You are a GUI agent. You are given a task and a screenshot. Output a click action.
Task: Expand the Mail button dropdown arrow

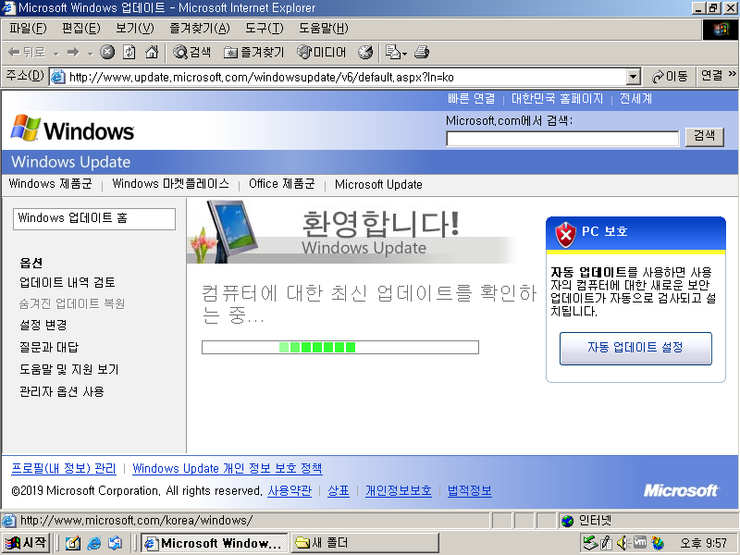(x=404, y=53)
